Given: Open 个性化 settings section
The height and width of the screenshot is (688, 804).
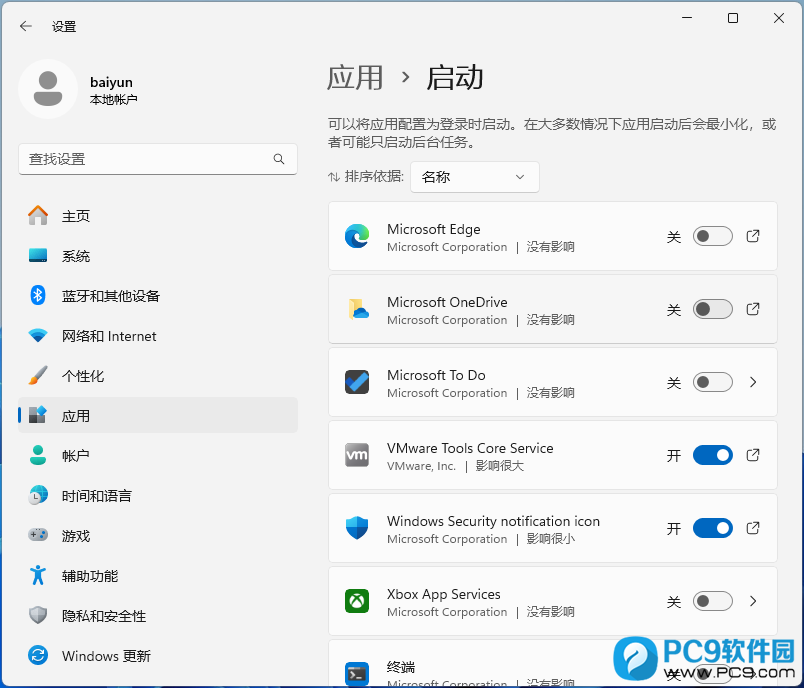Looking at the screenshot, I should [x=158, y=375].
